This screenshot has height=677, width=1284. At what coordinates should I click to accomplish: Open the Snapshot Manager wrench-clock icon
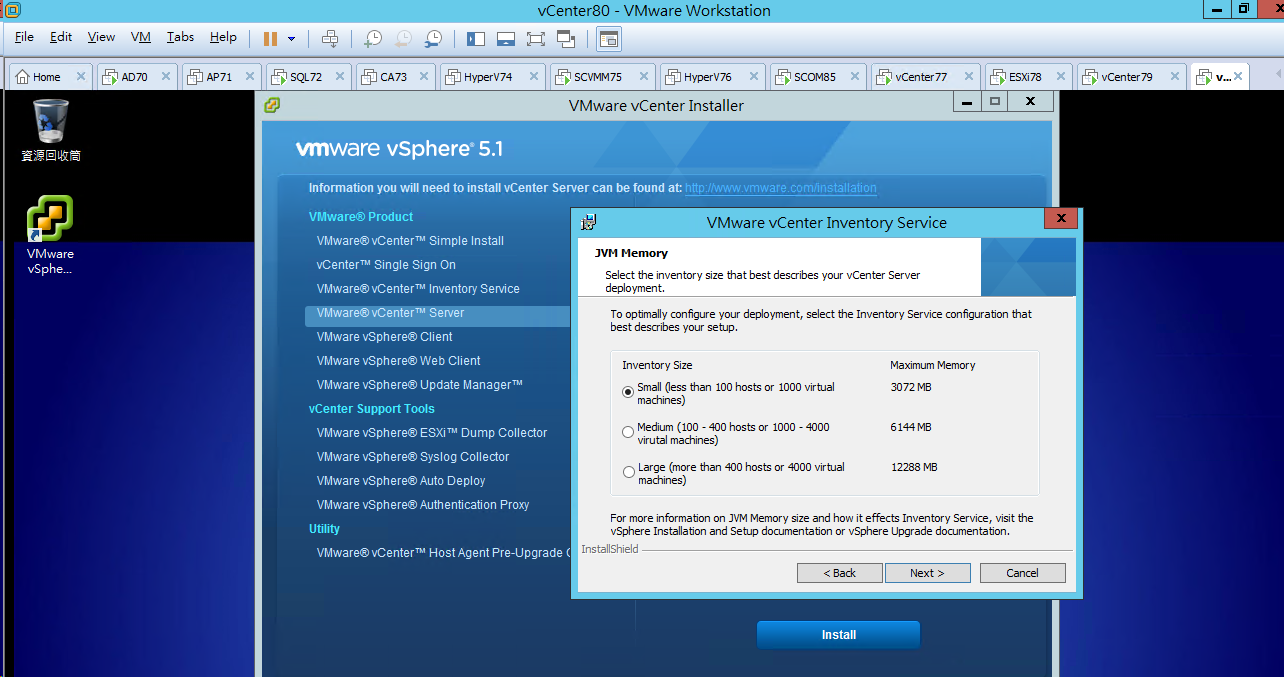433,39
